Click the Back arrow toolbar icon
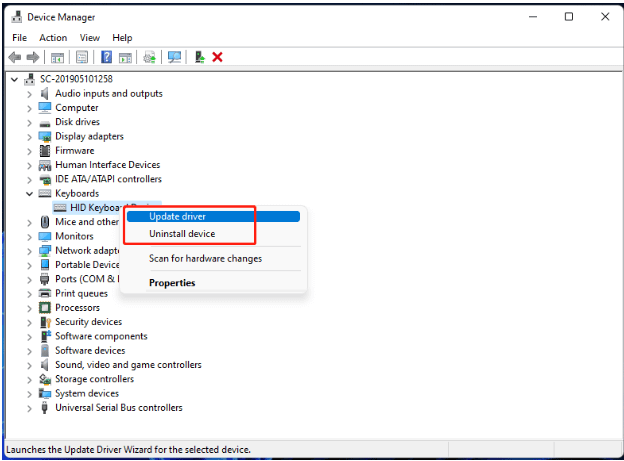This screenshot has width=624, height=461. pyautogui.click(x=15, y=57)
